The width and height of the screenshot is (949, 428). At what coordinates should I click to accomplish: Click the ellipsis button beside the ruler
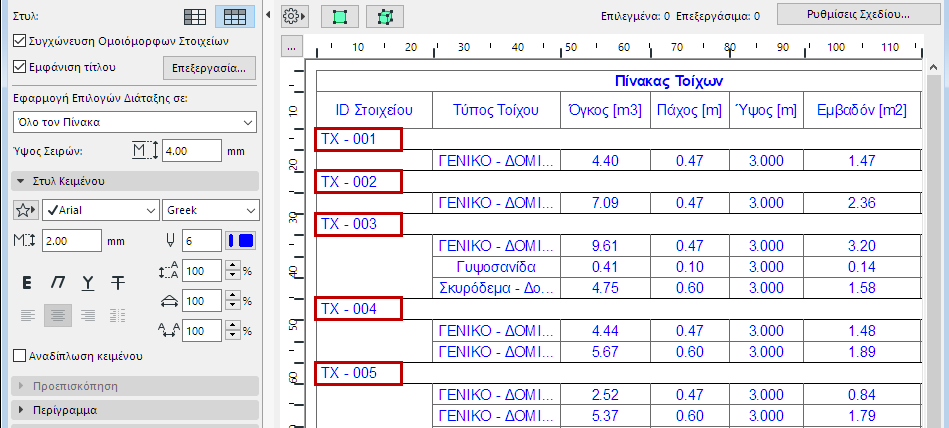click(x=292, y=48)
